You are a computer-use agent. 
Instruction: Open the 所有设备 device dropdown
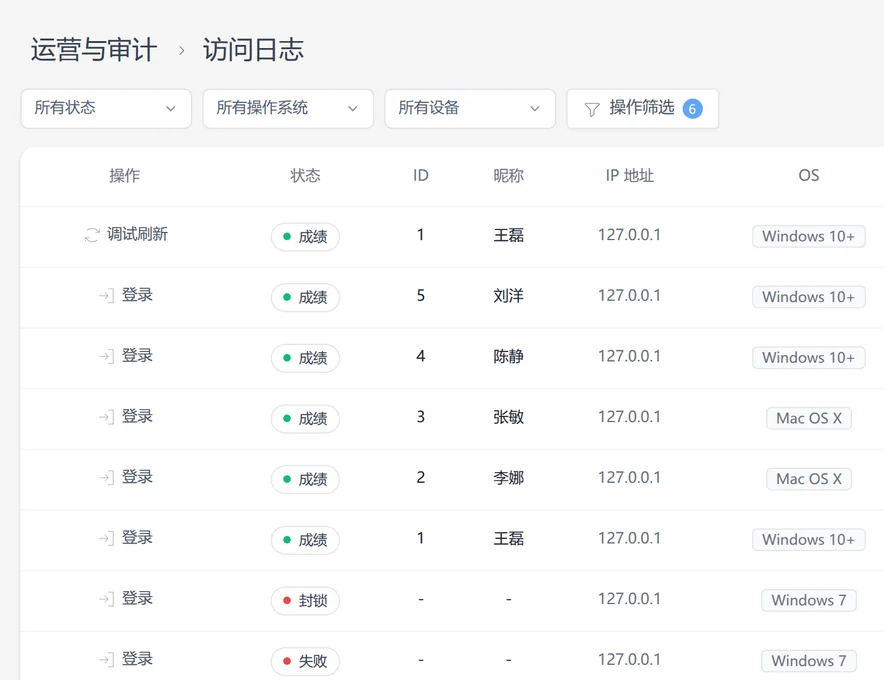(x=470, y=108)
